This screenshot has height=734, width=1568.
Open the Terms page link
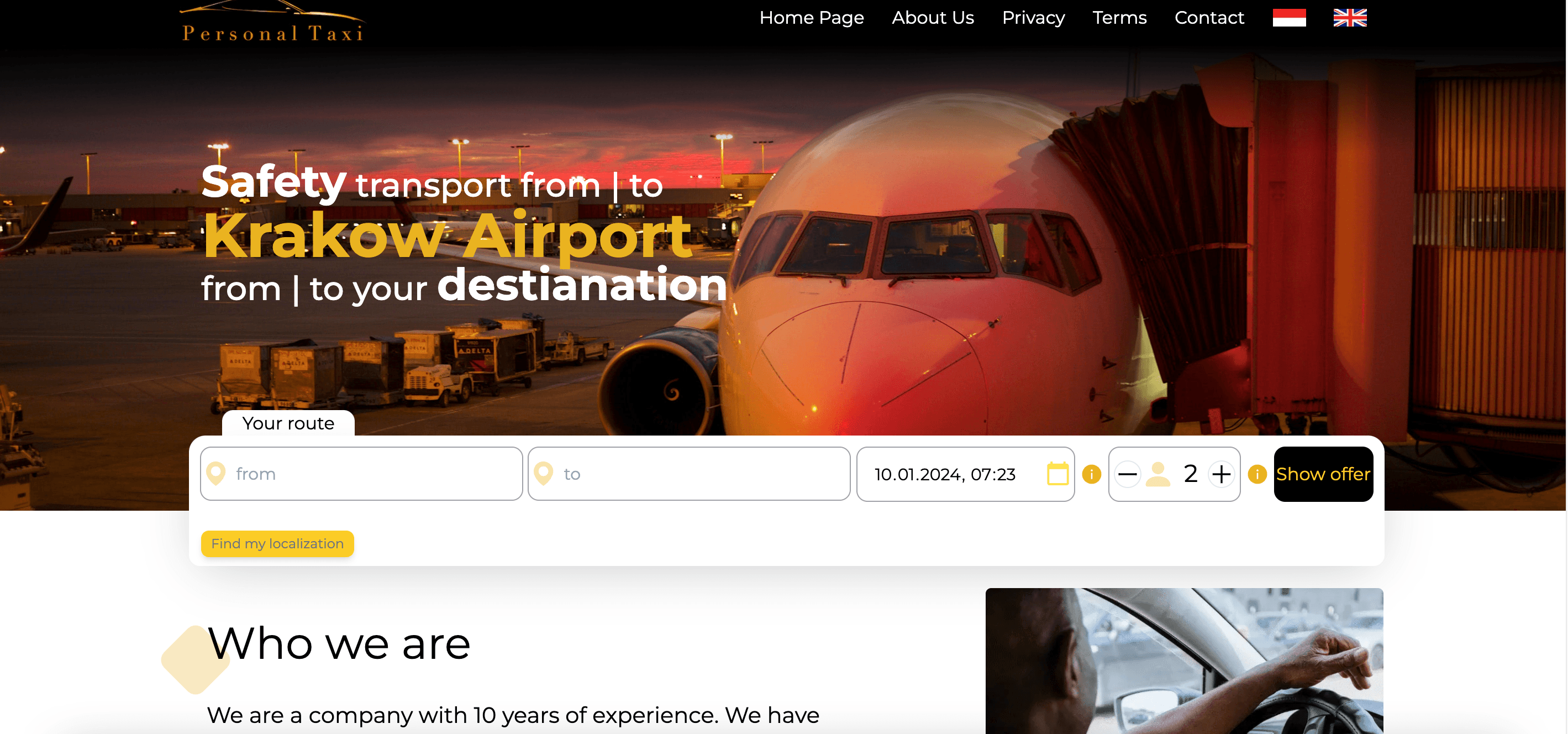[x=1119, y=18]
